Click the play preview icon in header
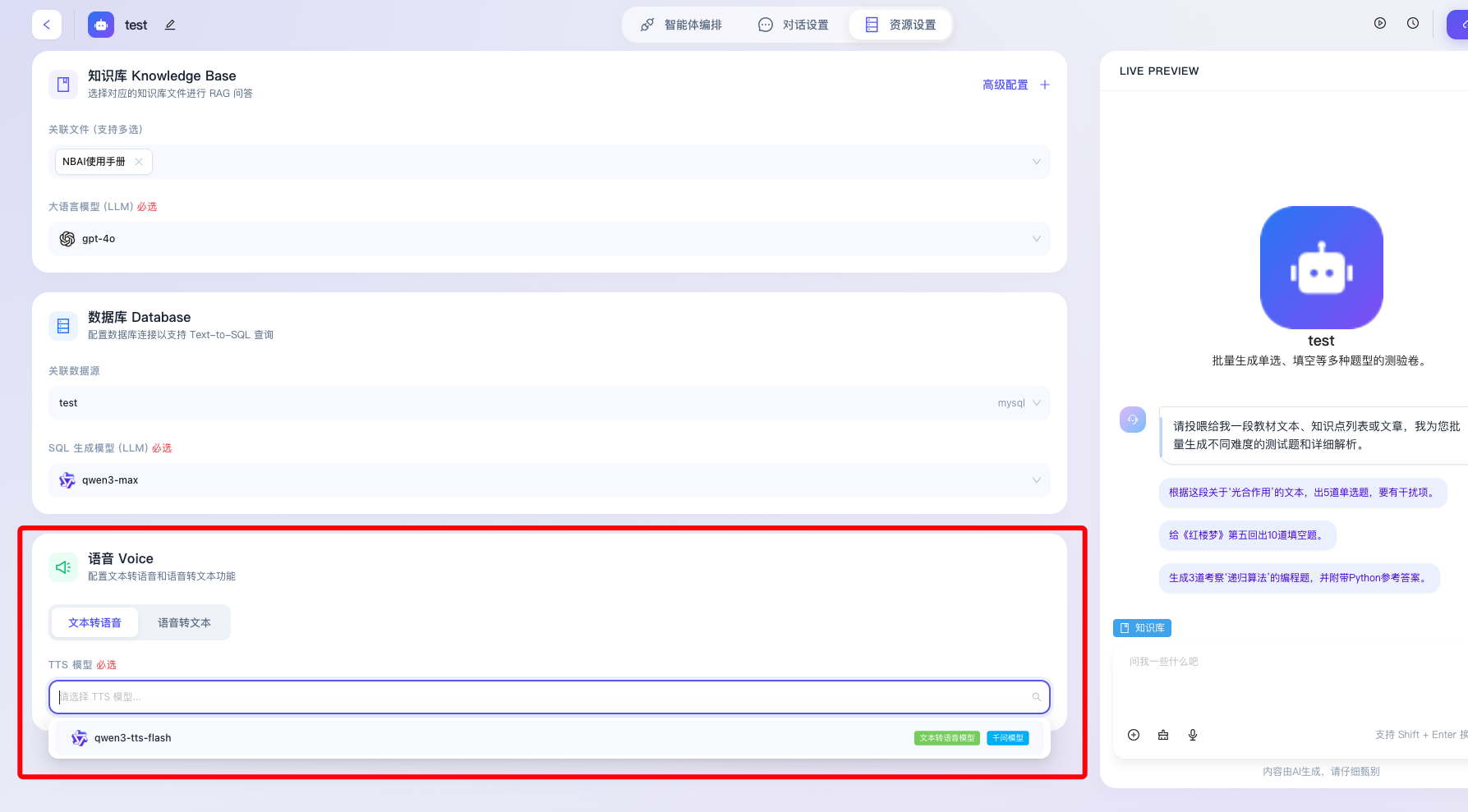The image size is (1468, 812). coord(1380,24)
